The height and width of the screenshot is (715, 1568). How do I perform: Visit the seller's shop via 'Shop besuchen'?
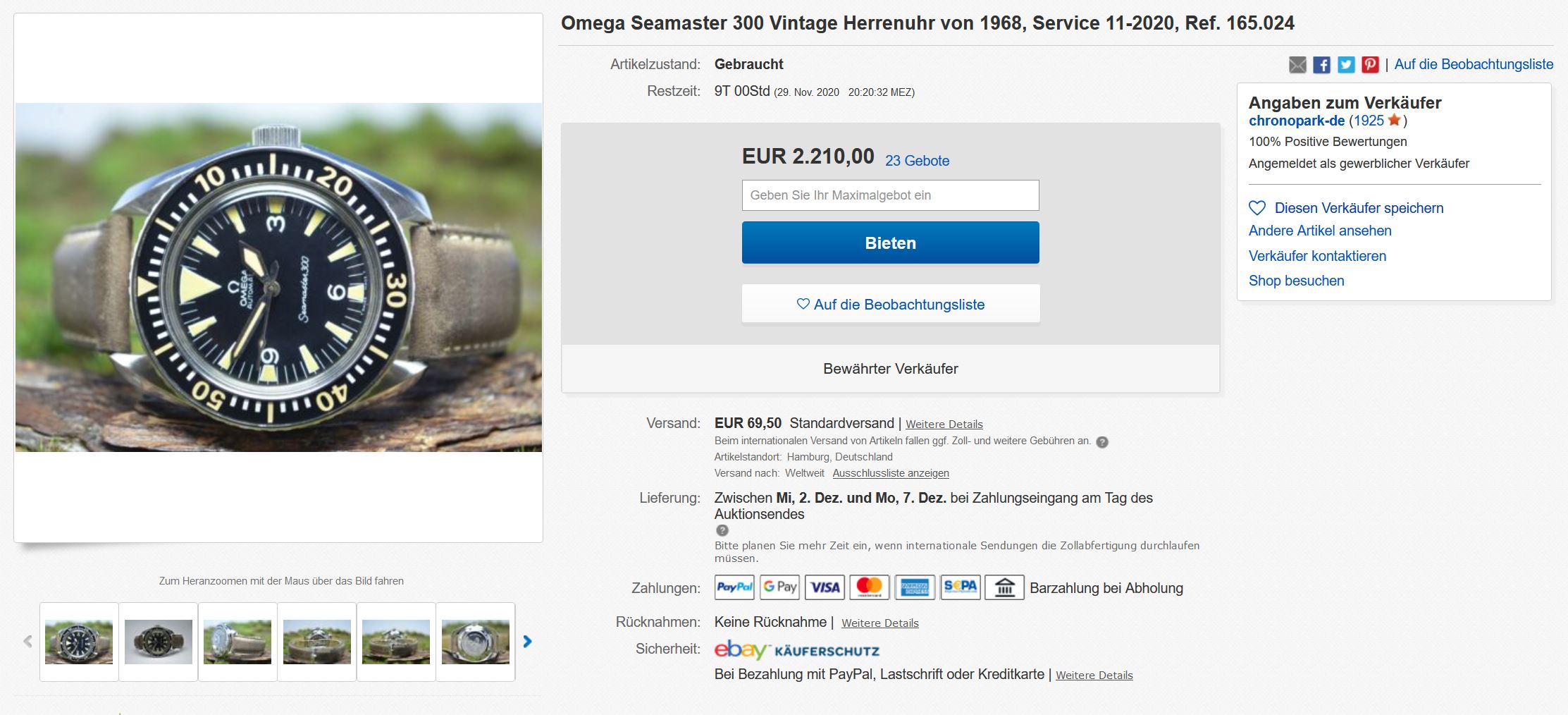(x=1296, y=281)
